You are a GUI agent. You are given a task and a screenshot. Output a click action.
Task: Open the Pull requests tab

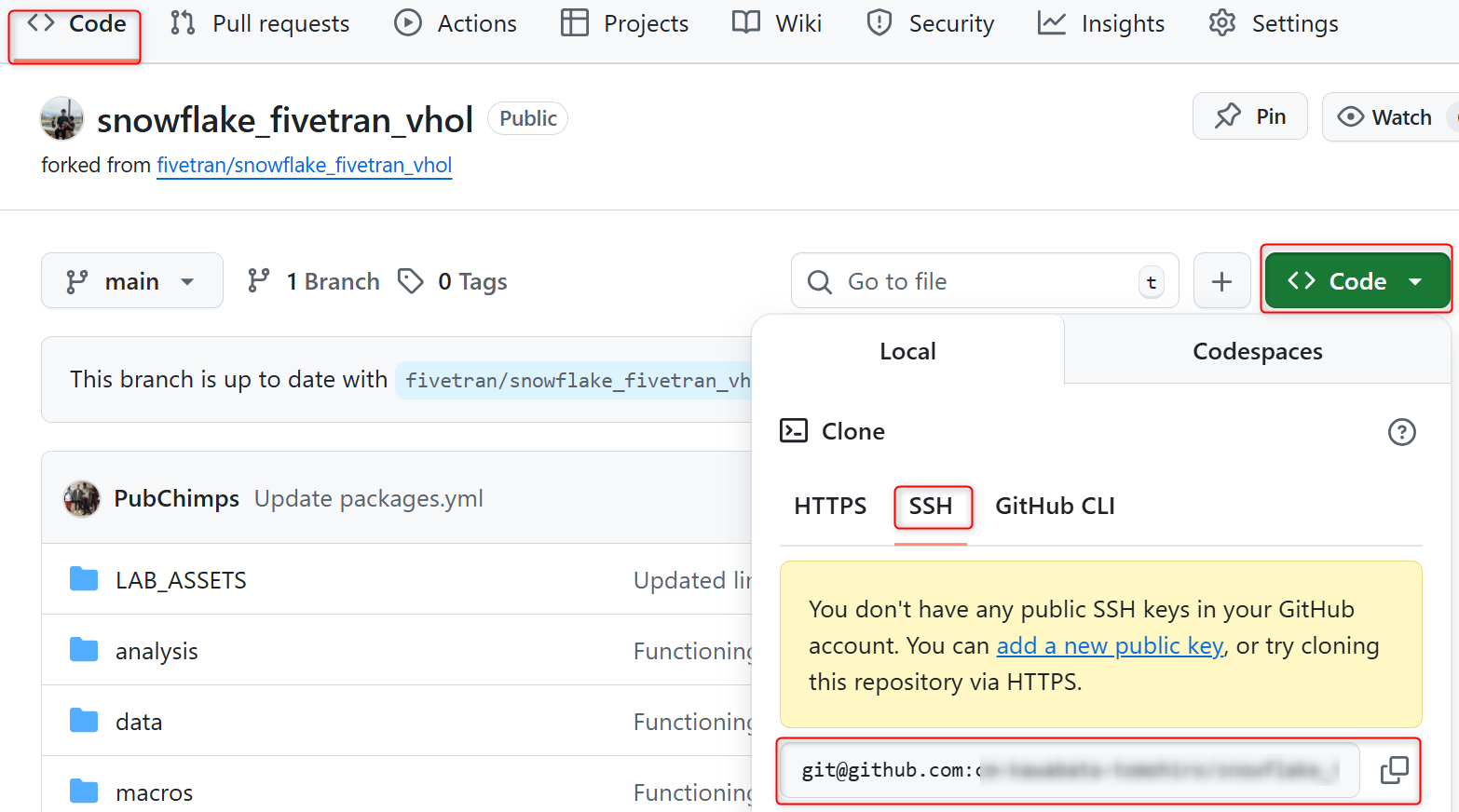[x=260, y=23]
